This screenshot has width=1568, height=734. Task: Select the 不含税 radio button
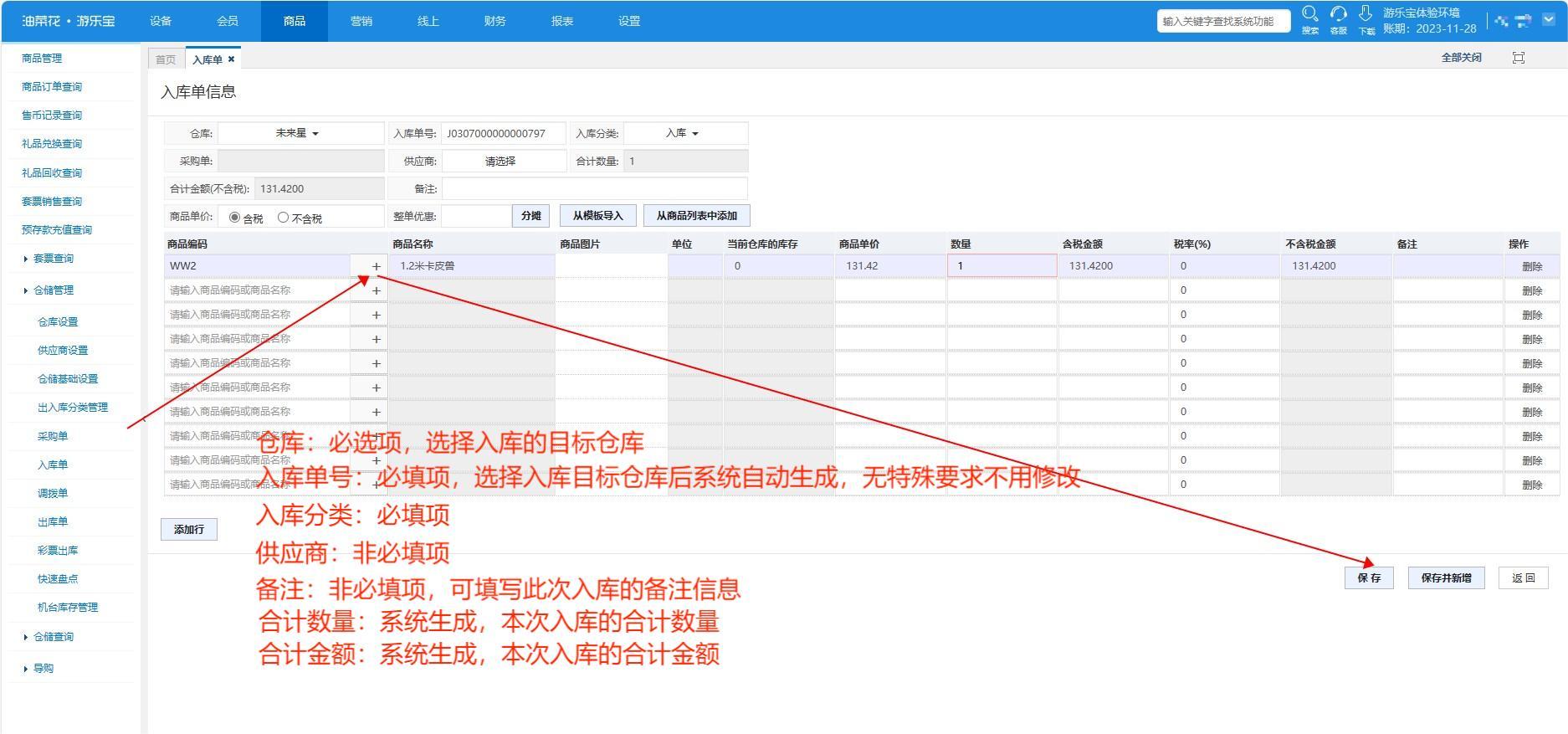(x=283, y=218)
